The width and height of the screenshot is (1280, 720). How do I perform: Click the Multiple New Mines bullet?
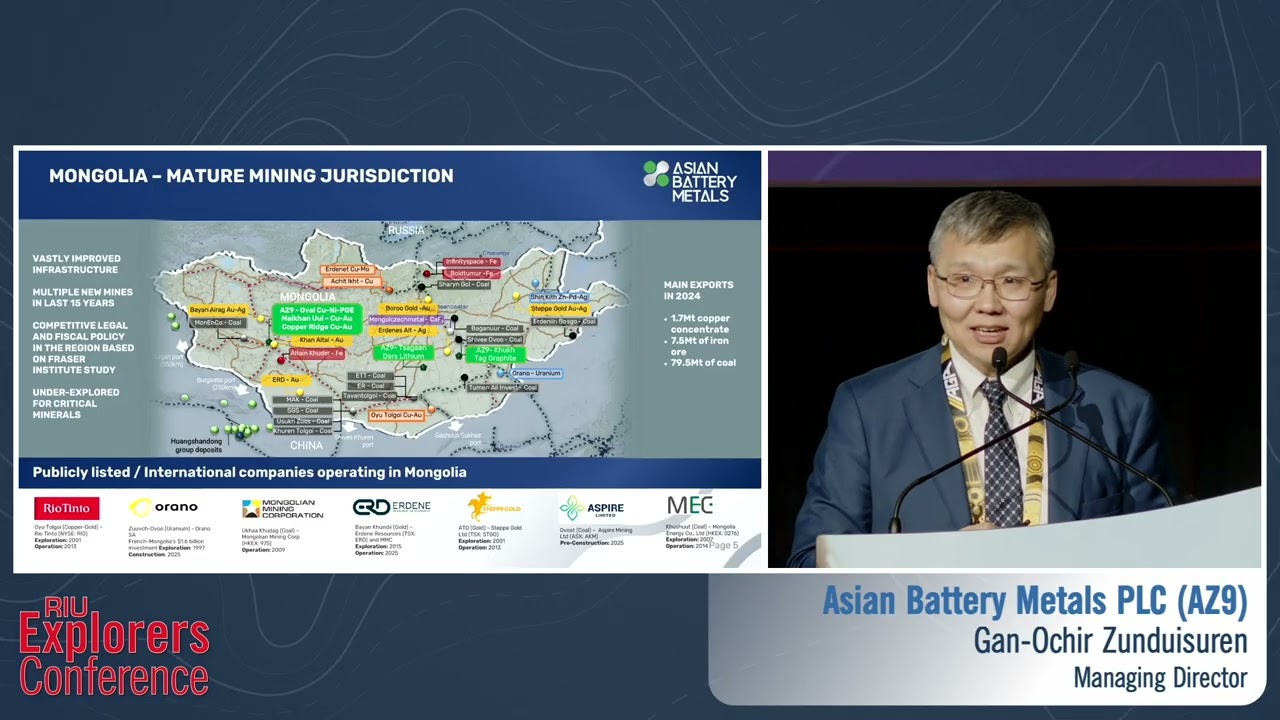coord(82,297)
